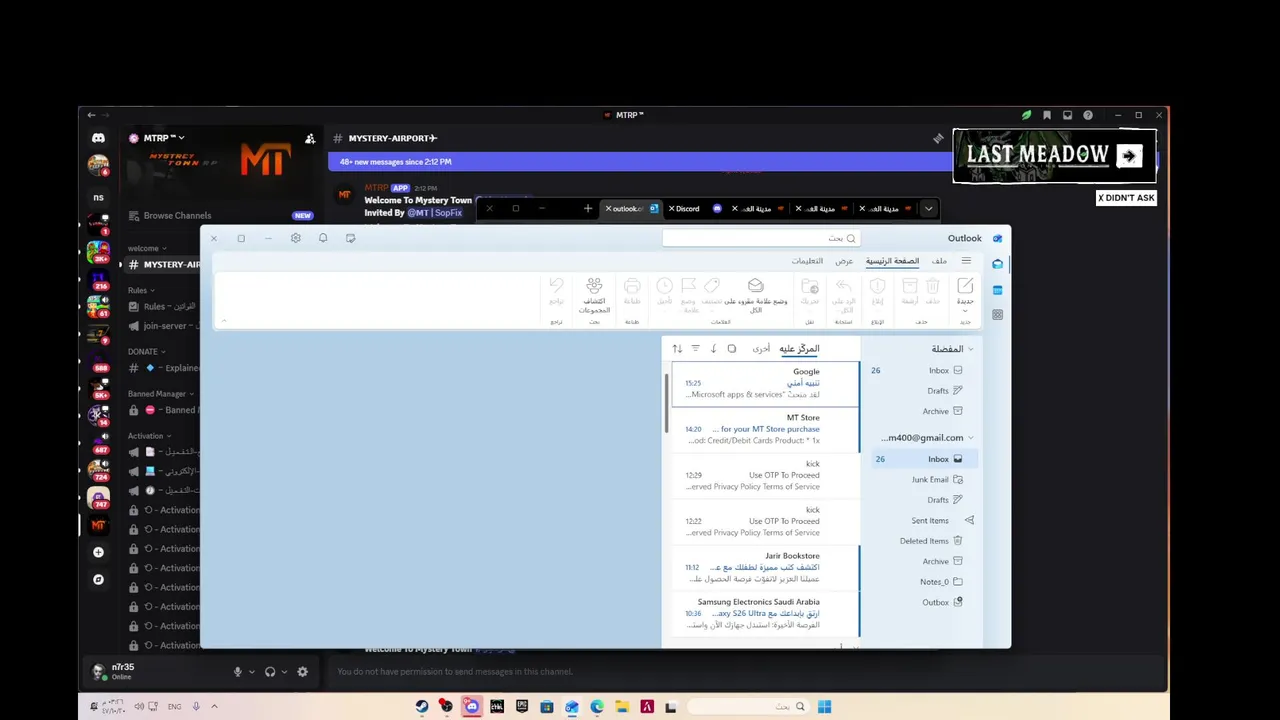Screen dimensions: 1280x720
Task: Click Discord invite people icon beside MTRP
Action: [x=310, y=138]
